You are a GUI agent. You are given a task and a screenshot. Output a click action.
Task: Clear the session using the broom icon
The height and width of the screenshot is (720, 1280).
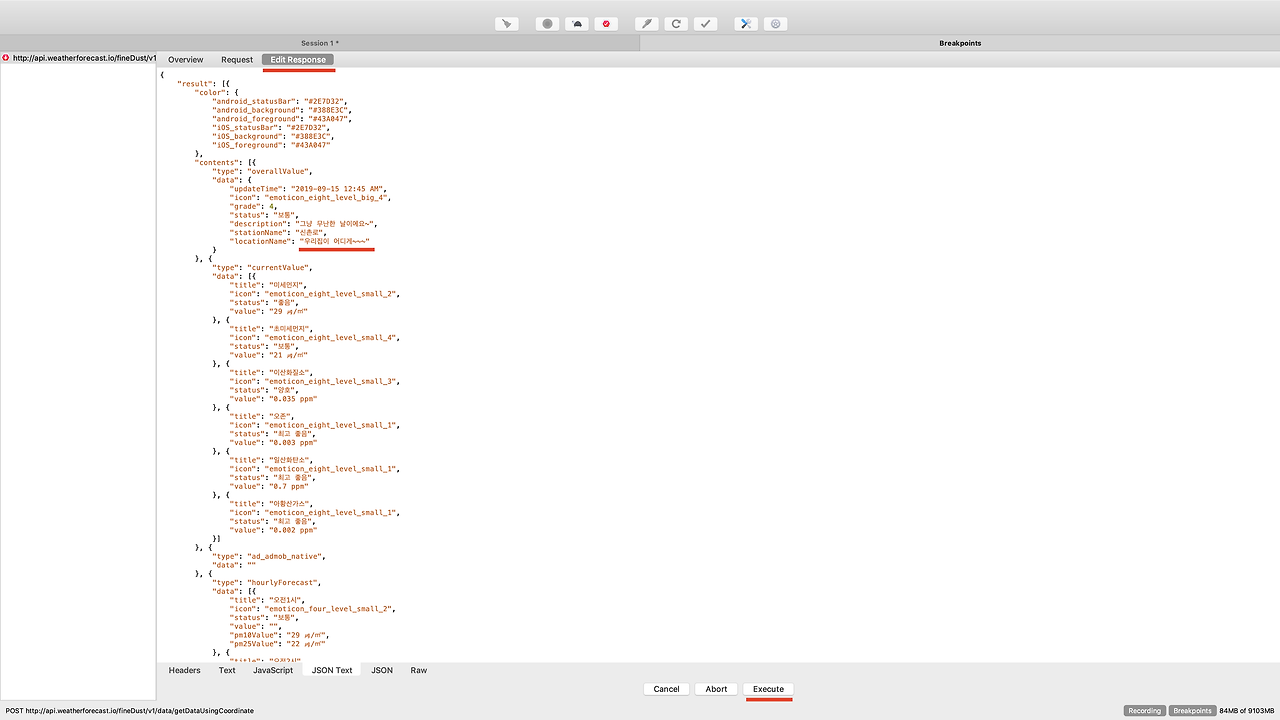(x=506, y=23)
